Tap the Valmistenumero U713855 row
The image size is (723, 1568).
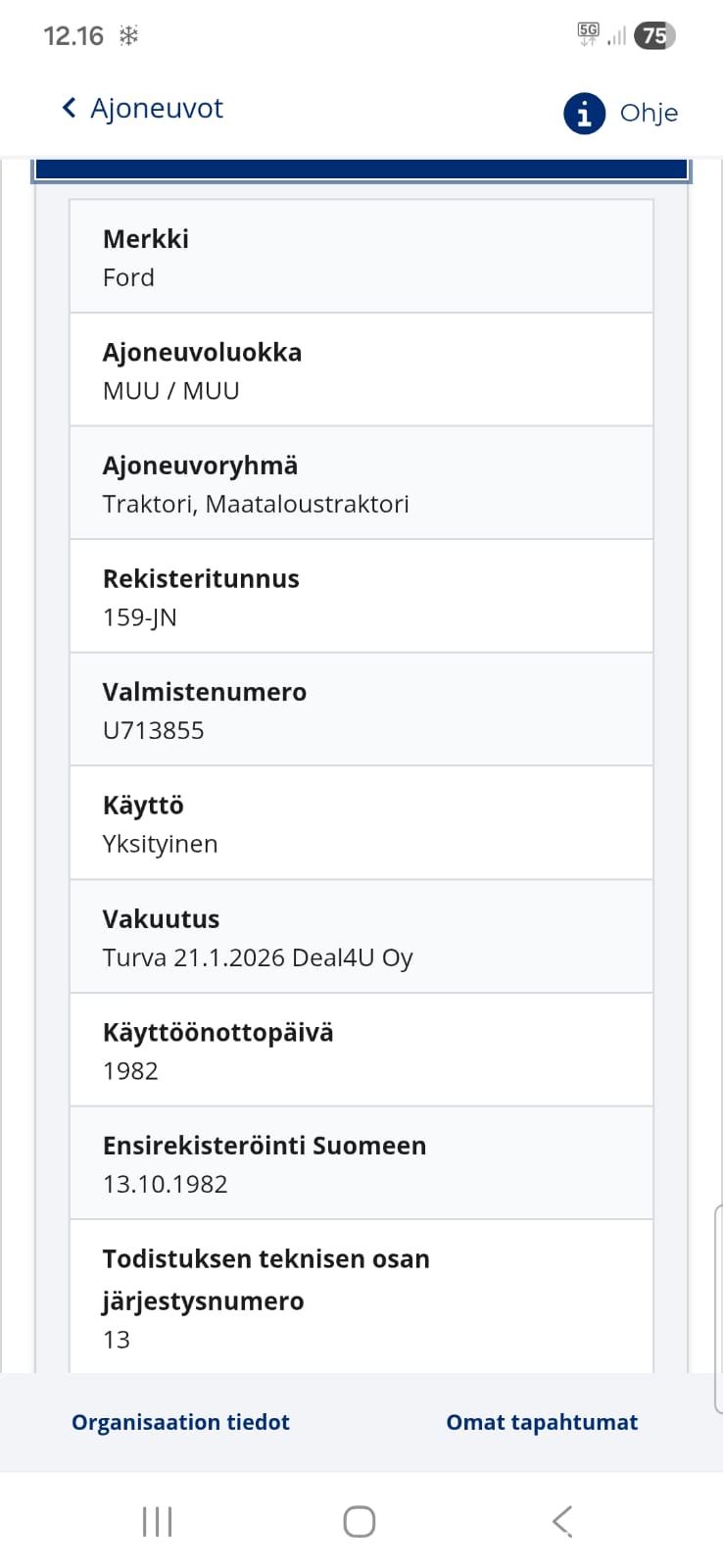click(361, 710)
